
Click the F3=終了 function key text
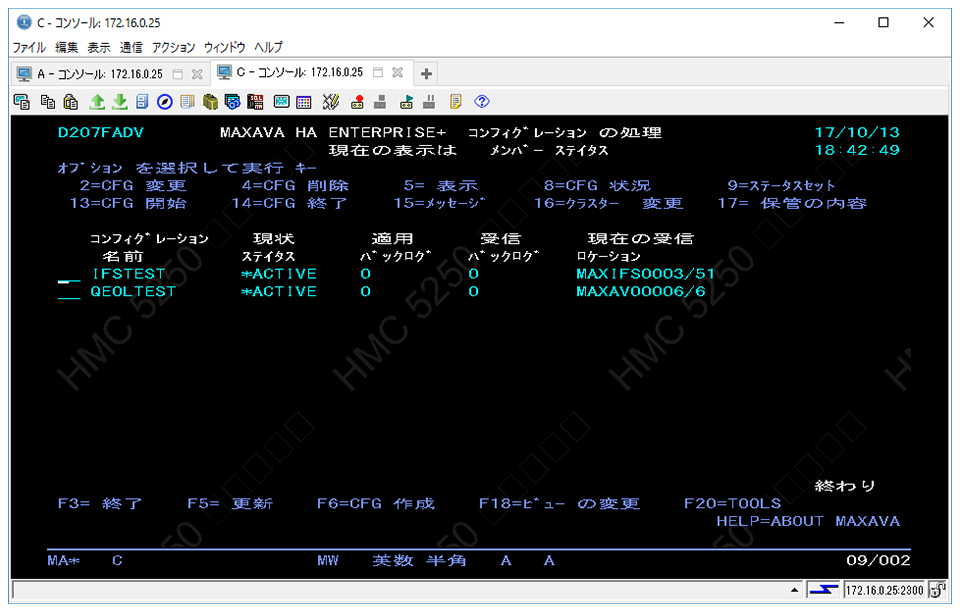[x=100, y=504]
